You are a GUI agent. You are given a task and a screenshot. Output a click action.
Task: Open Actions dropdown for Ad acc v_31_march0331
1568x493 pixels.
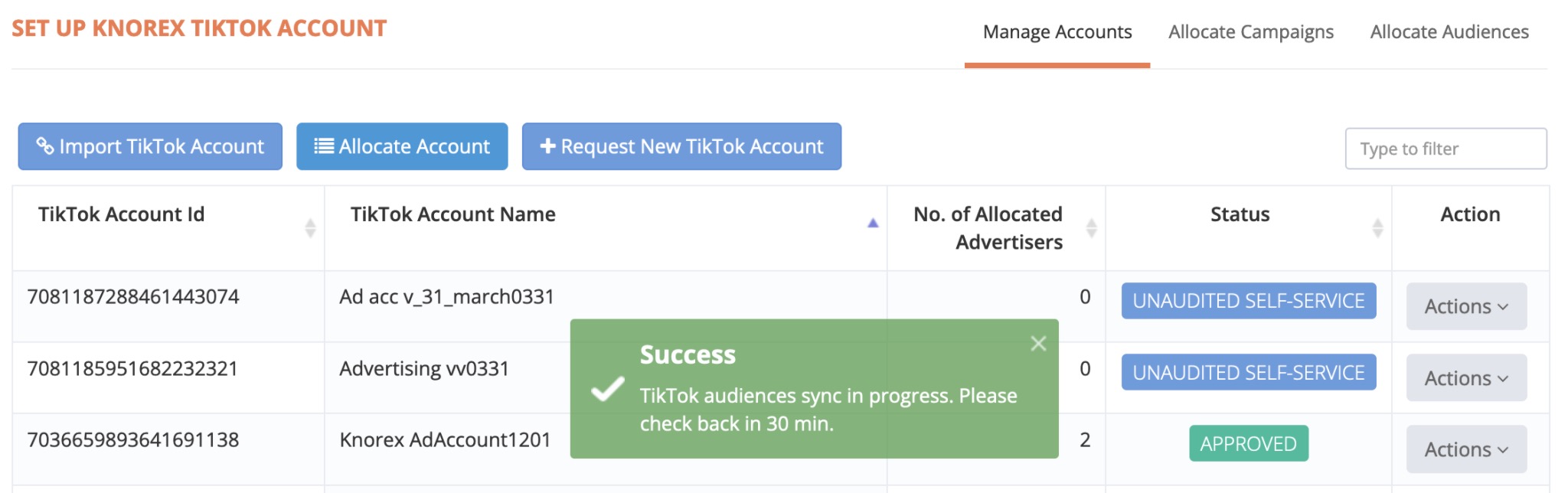point(1465,307)
